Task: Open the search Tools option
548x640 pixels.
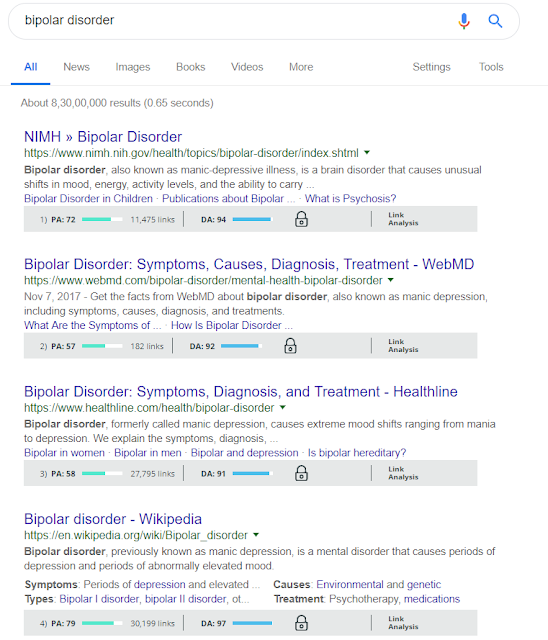Action: [491, 67]
